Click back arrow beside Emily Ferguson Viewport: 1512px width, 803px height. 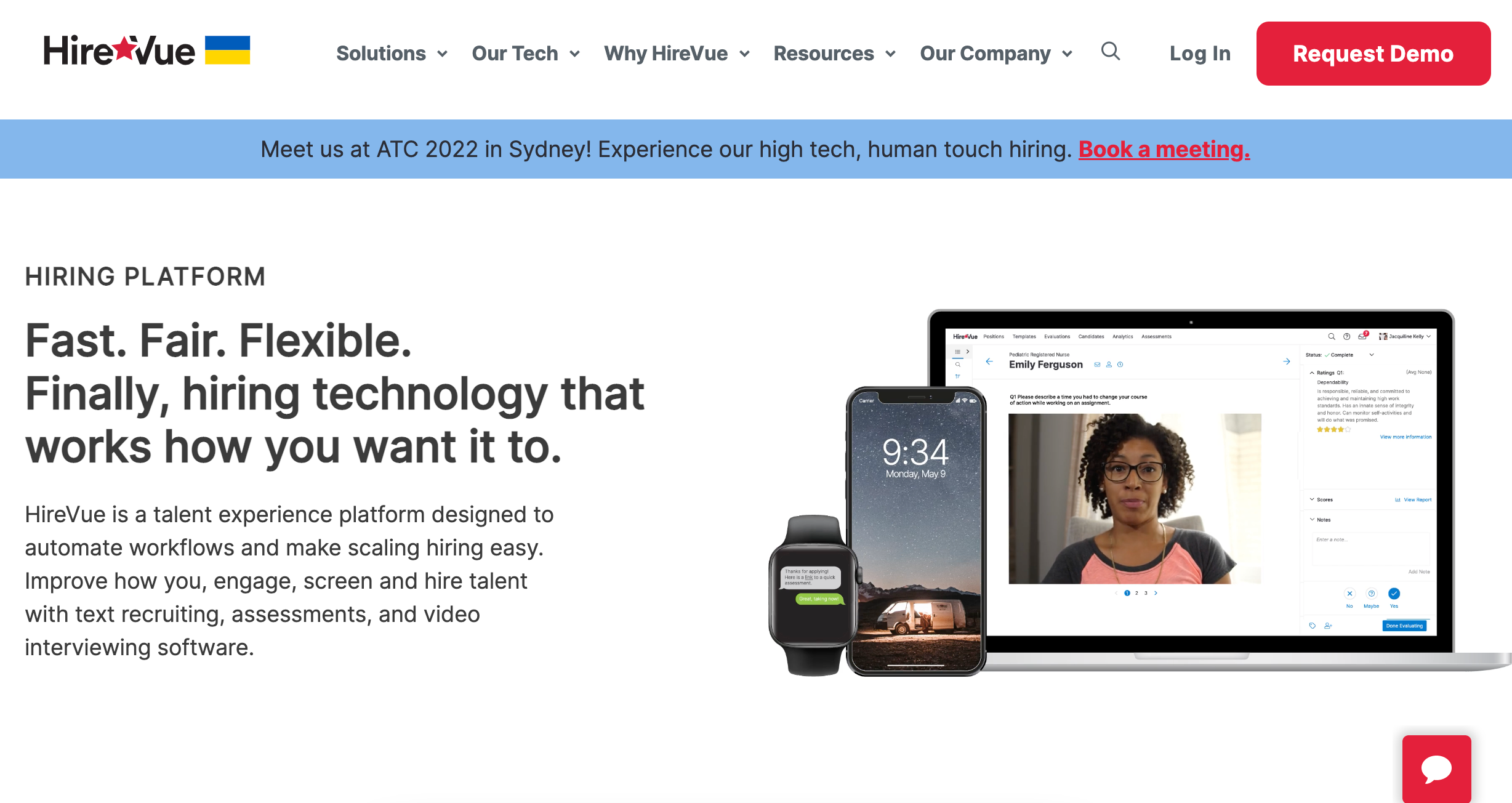989,361
